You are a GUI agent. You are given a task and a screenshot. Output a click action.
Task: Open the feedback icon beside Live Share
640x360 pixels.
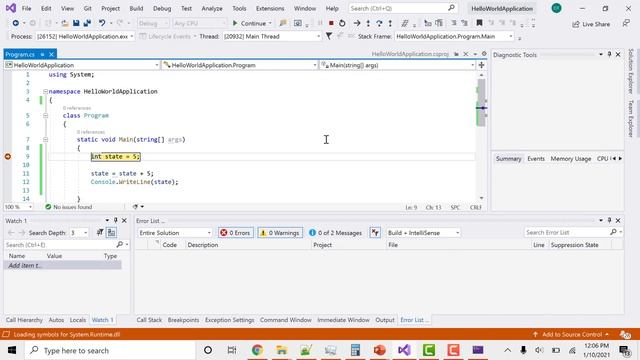point(626,24)
